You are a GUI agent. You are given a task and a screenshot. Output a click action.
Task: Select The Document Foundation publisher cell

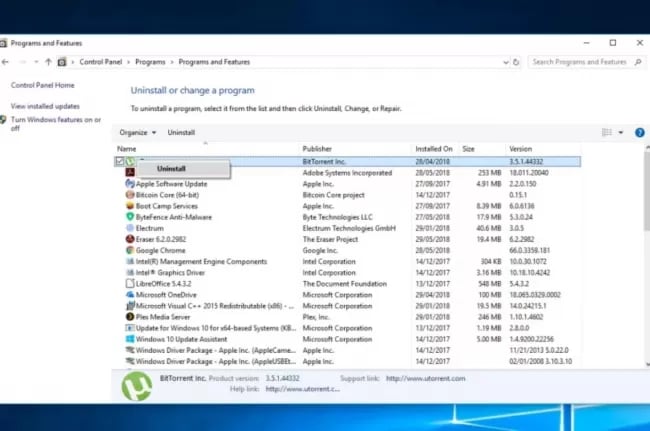click(344, 283)
